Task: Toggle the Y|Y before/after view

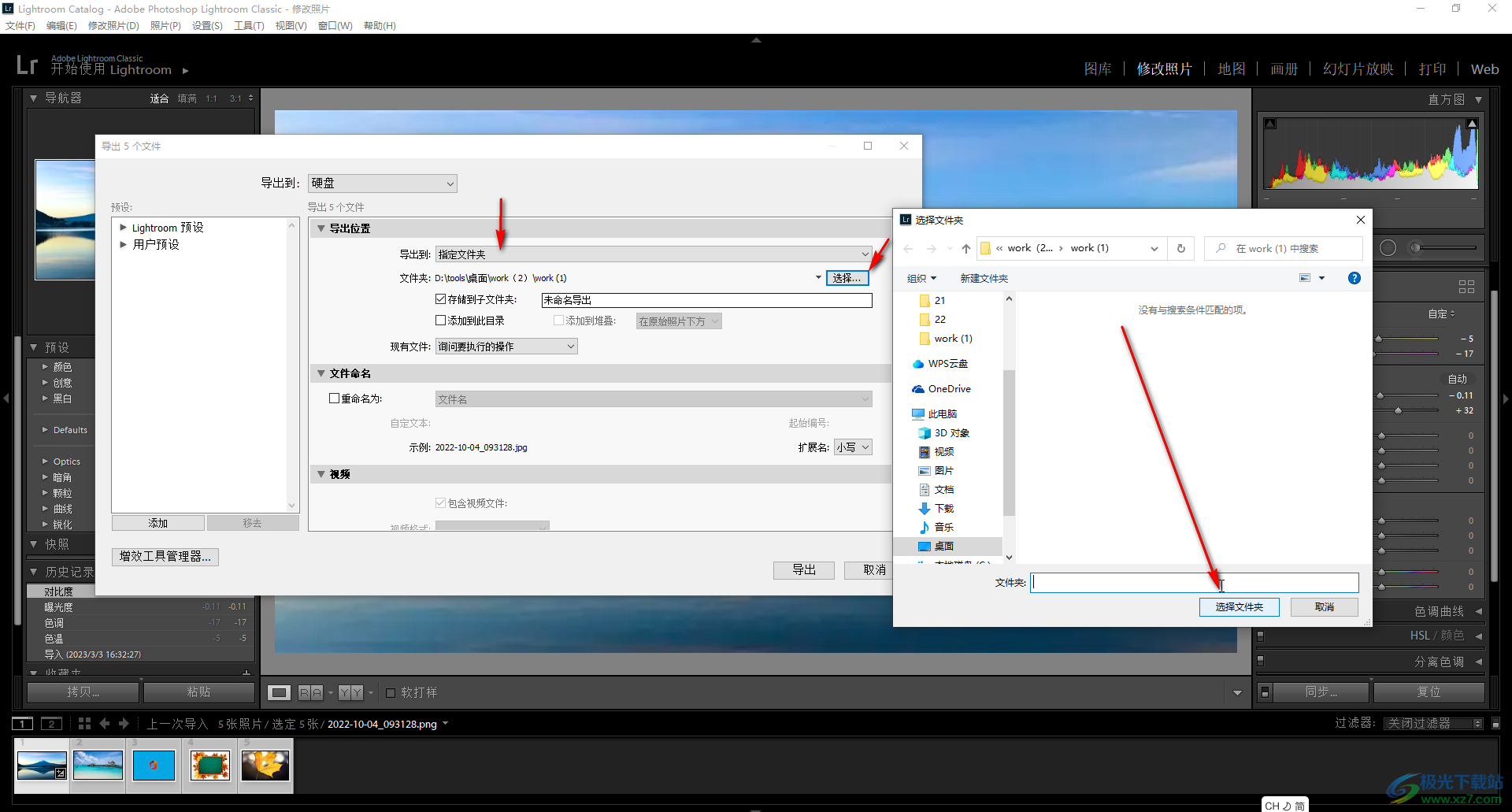Action: tap(351, 693)
